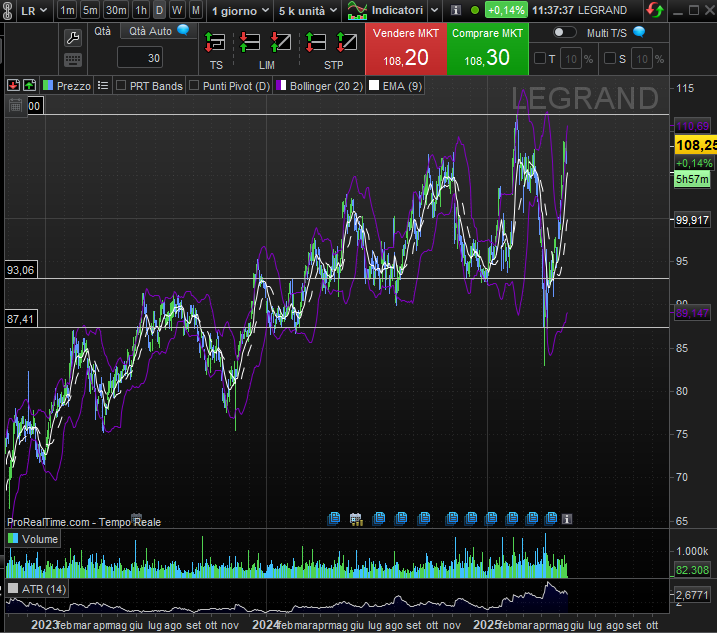This screenshot has width=717, height=633.
Task: Switch to the Qtà Auto tab
Action: 158,31
